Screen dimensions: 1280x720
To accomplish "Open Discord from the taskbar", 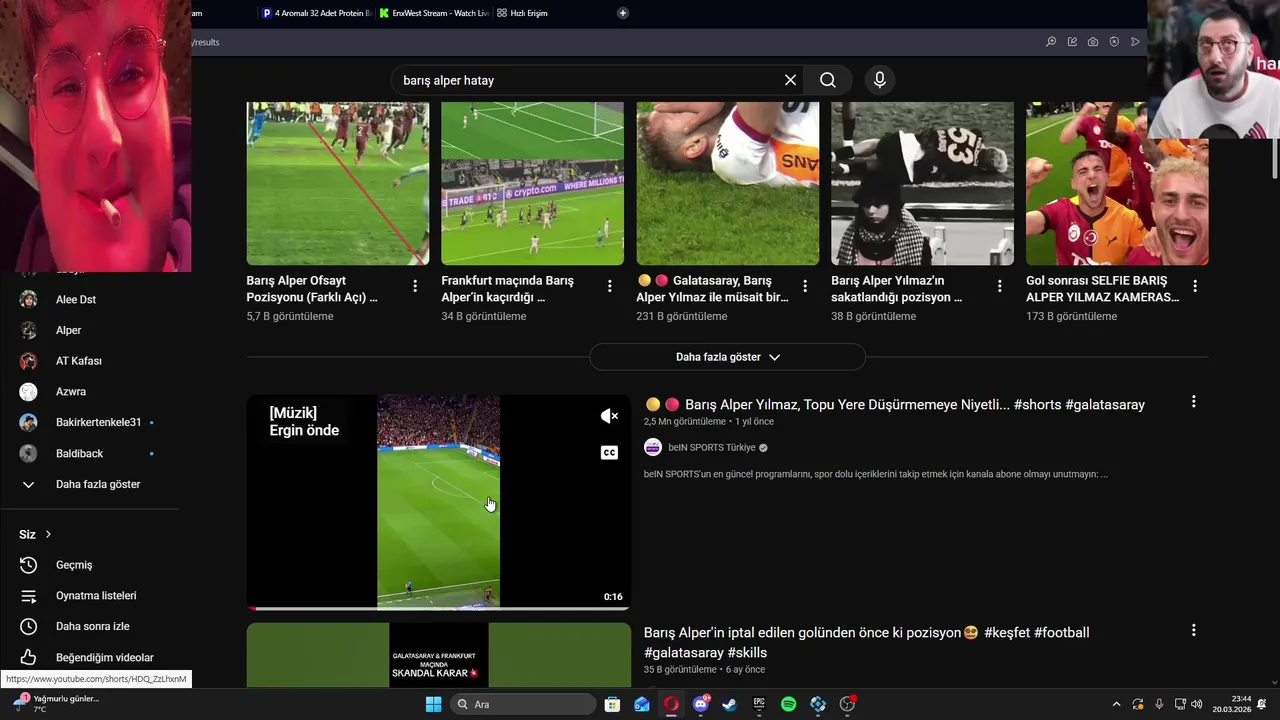I will (x=701, y=704).
